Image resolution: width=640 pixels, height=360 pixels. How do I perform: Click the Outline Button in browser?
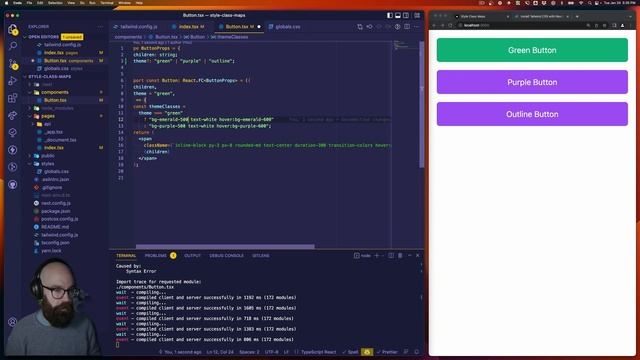(532, 114)
